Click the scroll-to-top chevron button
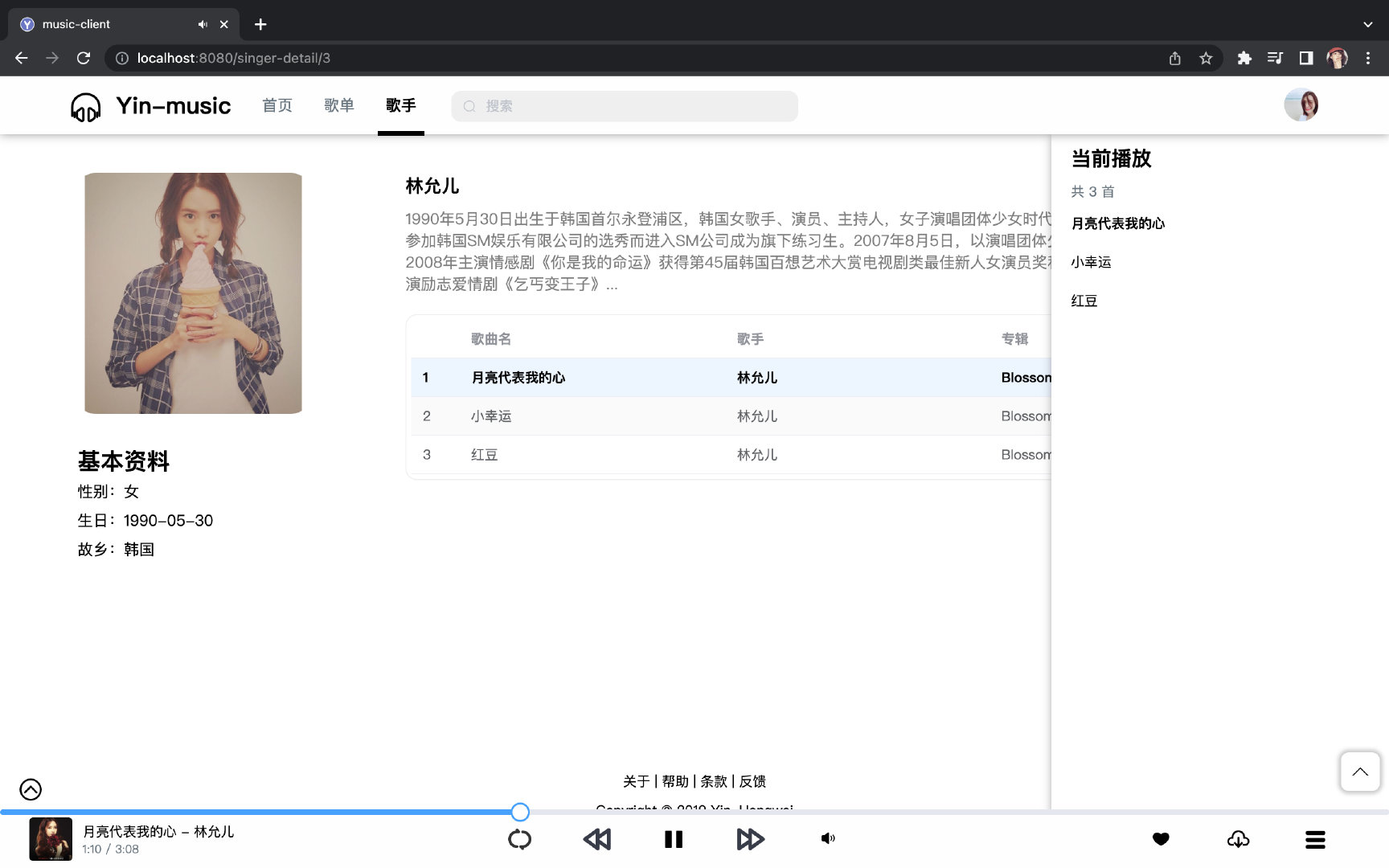The width and height of the screenshot is (1389, 868). [1359, 772]
